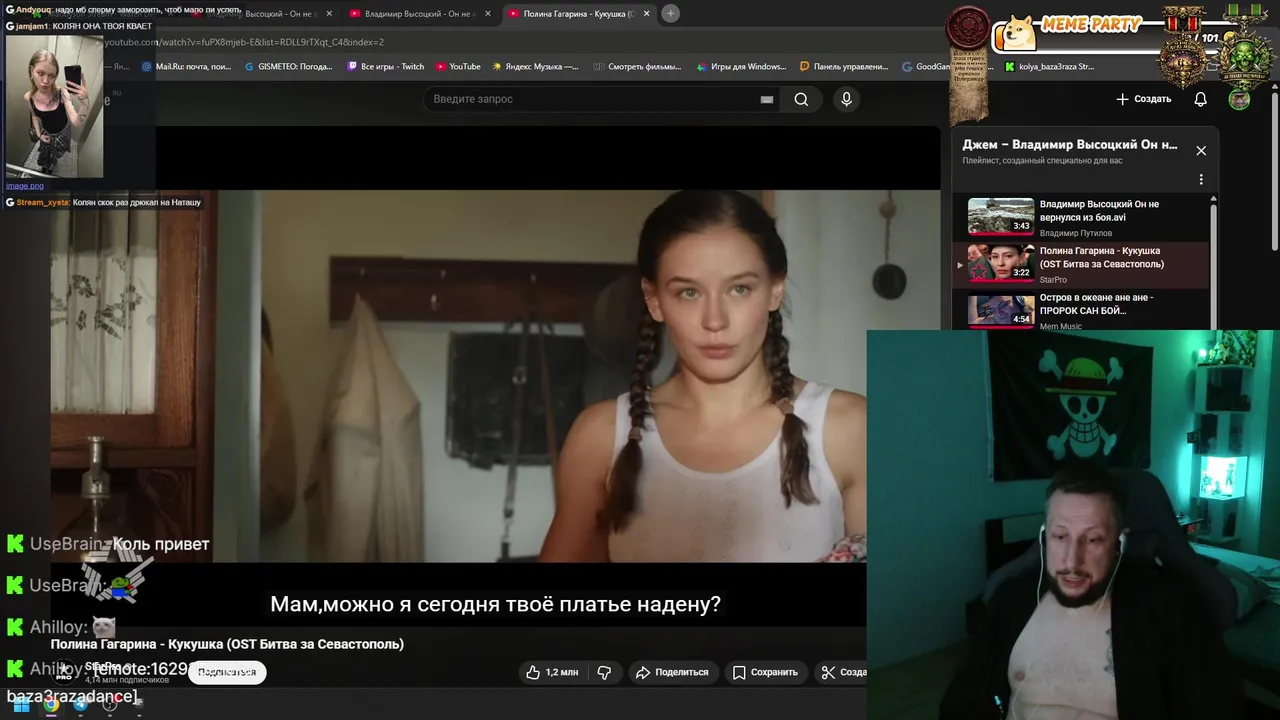Click the Поделиться share button
The image size is (1280, 720).
(672, 672)
